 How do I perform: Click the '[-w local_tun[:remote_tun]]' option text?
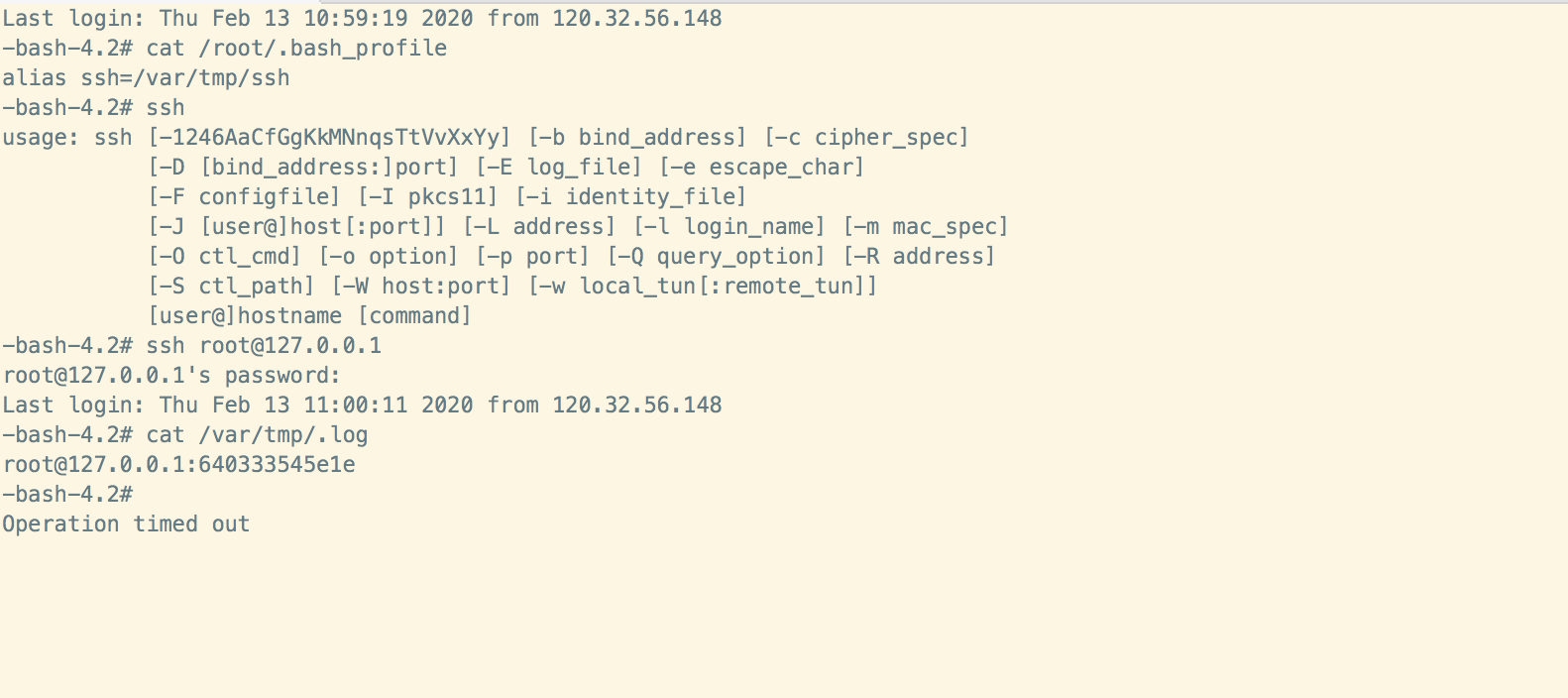coord(703,287)
